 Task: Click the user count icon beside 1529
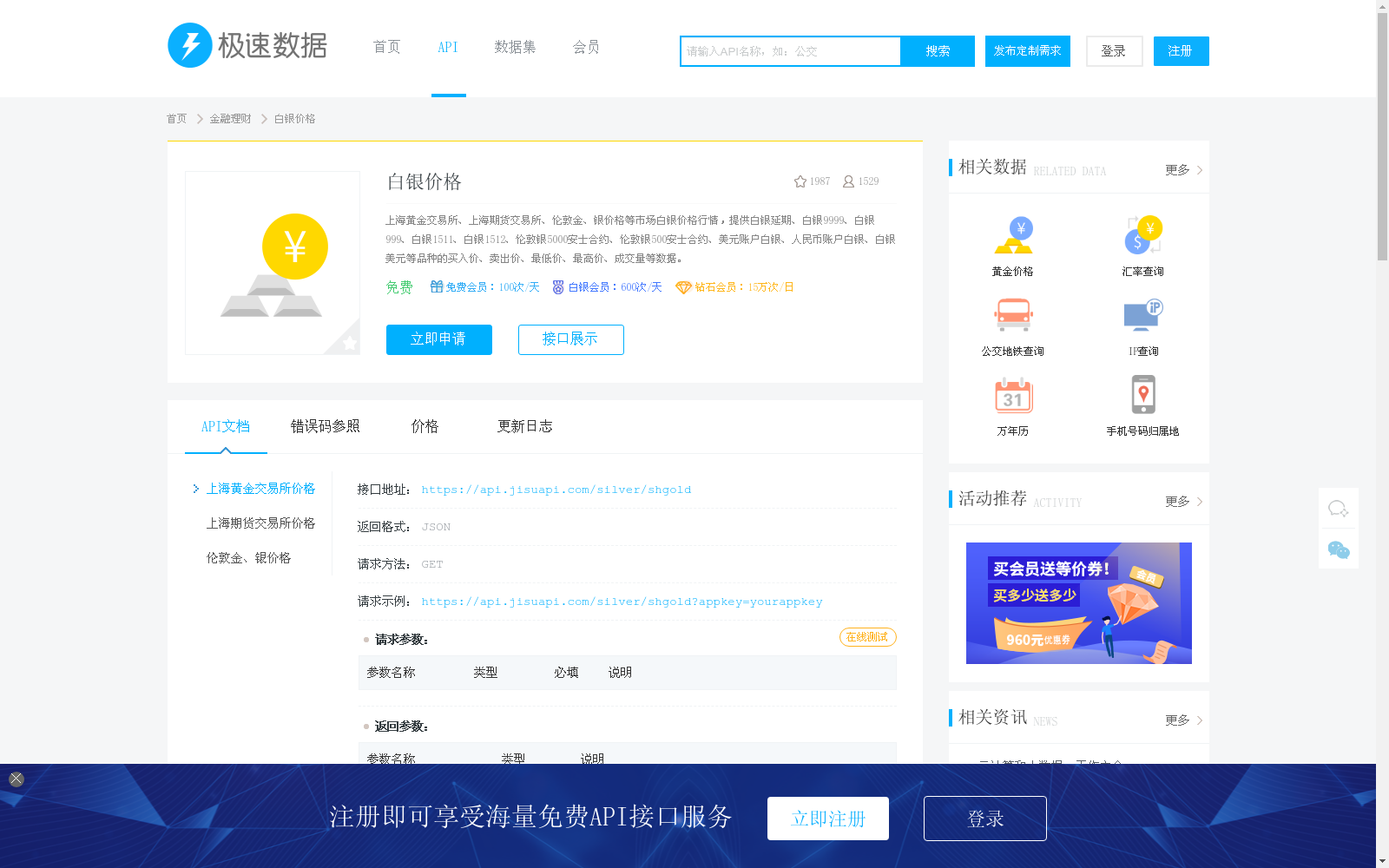pyautogui.click(x=848, y=181)
